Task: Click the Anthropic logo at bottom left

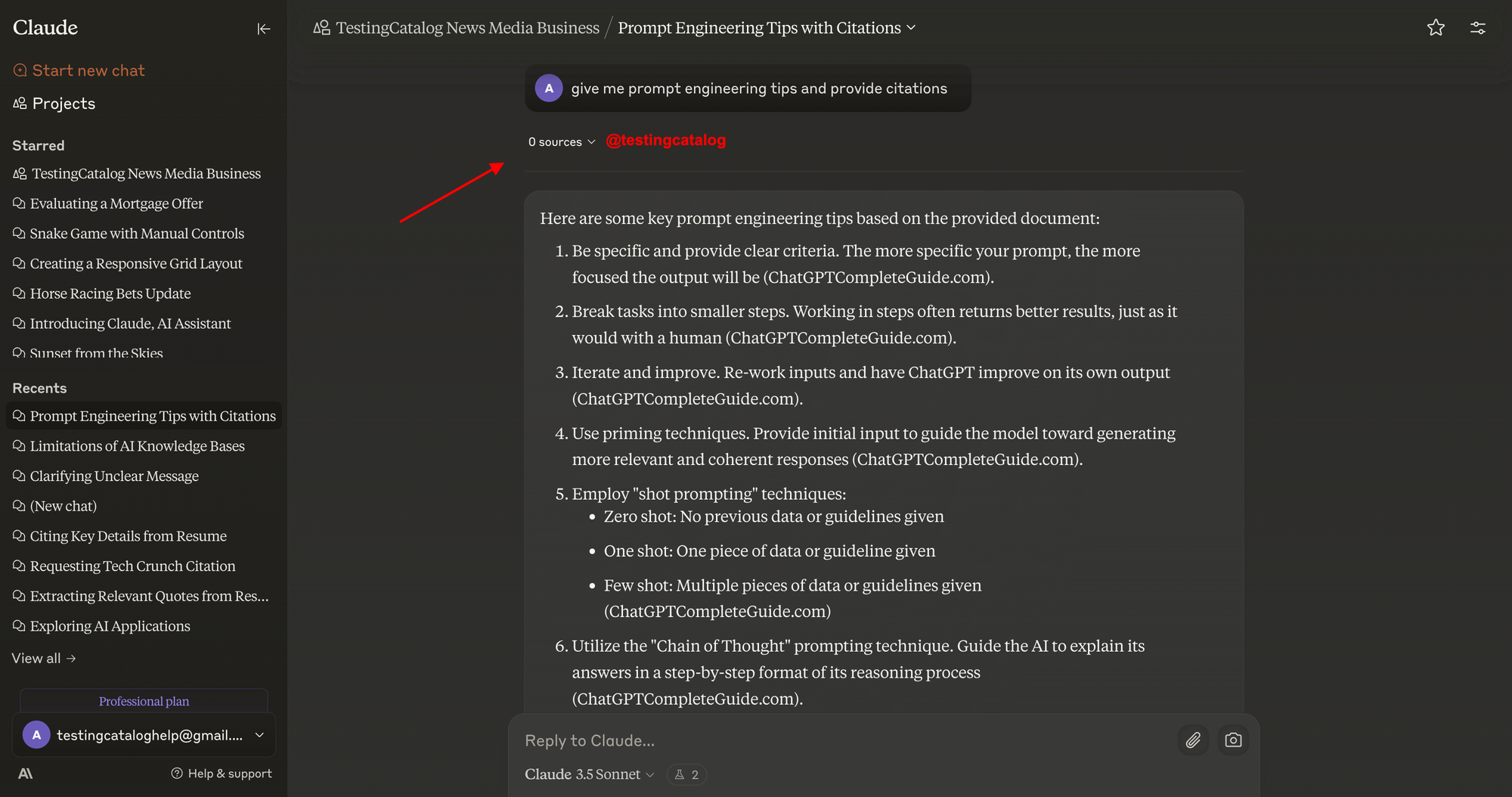Action: pyautogui.click(x=26, y=774)
